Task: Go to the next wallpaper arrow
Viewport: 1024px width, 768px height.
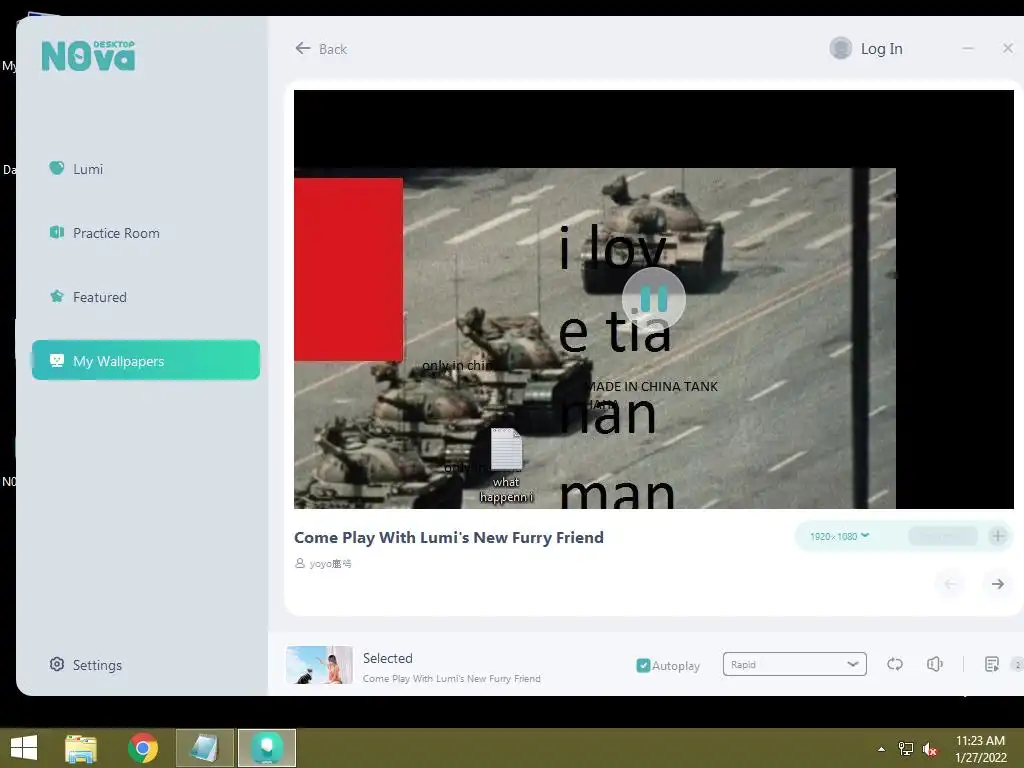Action: (x=997, y=584)
